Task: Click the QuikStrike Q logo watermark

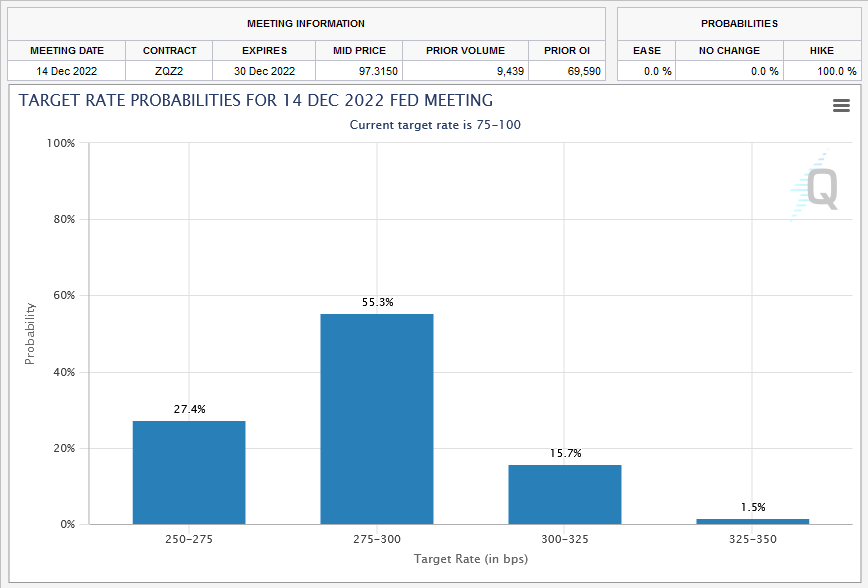Action: pos(820,187)
